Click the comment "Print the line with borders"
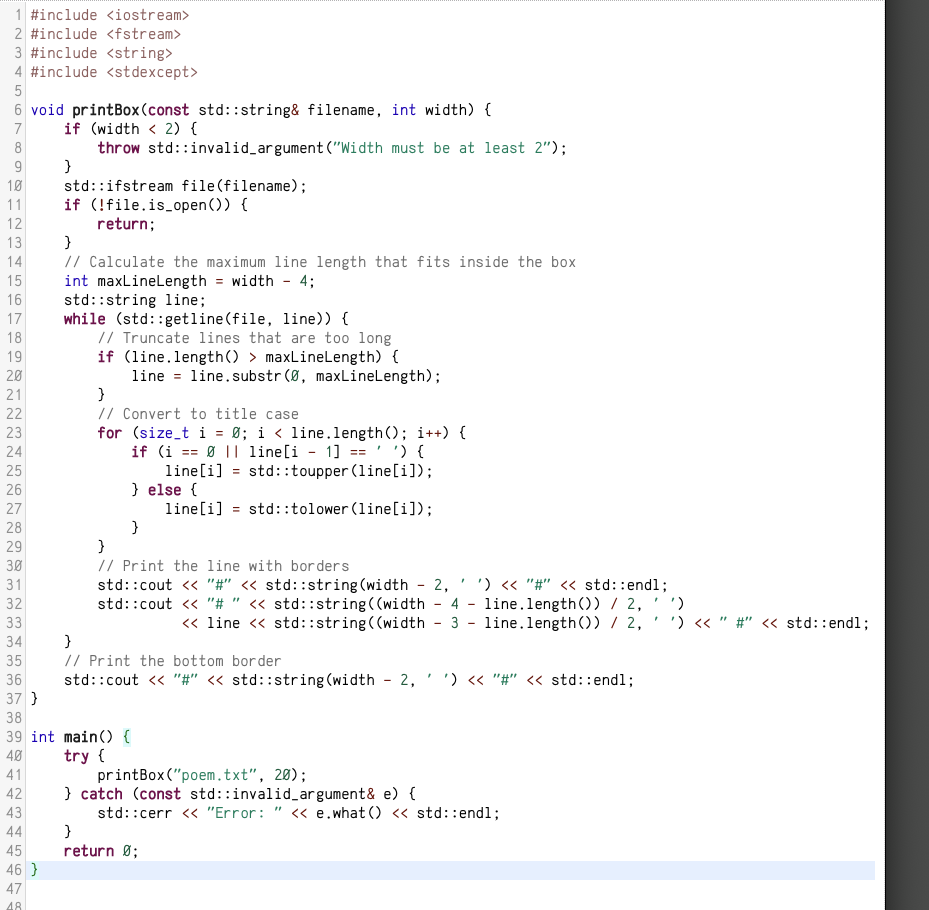929x910 pixels. pos(223,566)
